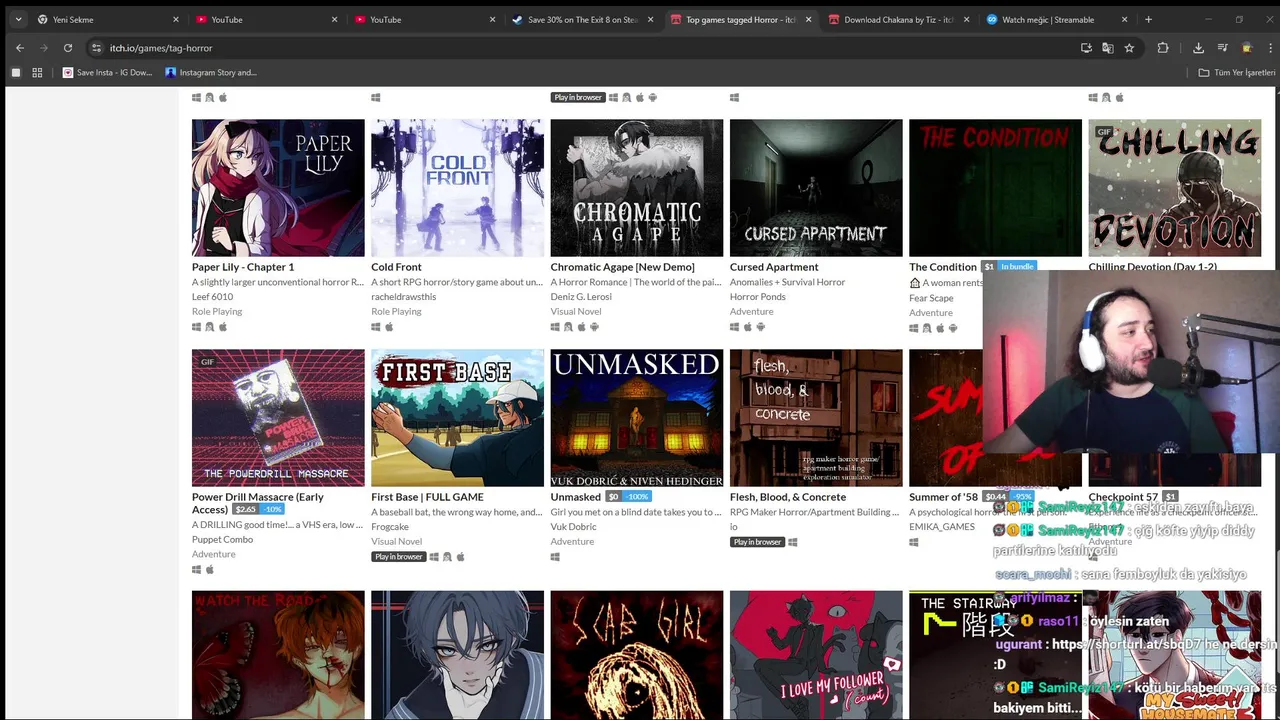
Task: Open 'Chromatic Agape [New Demo]' title link
Action: click(x=622, y=267)
